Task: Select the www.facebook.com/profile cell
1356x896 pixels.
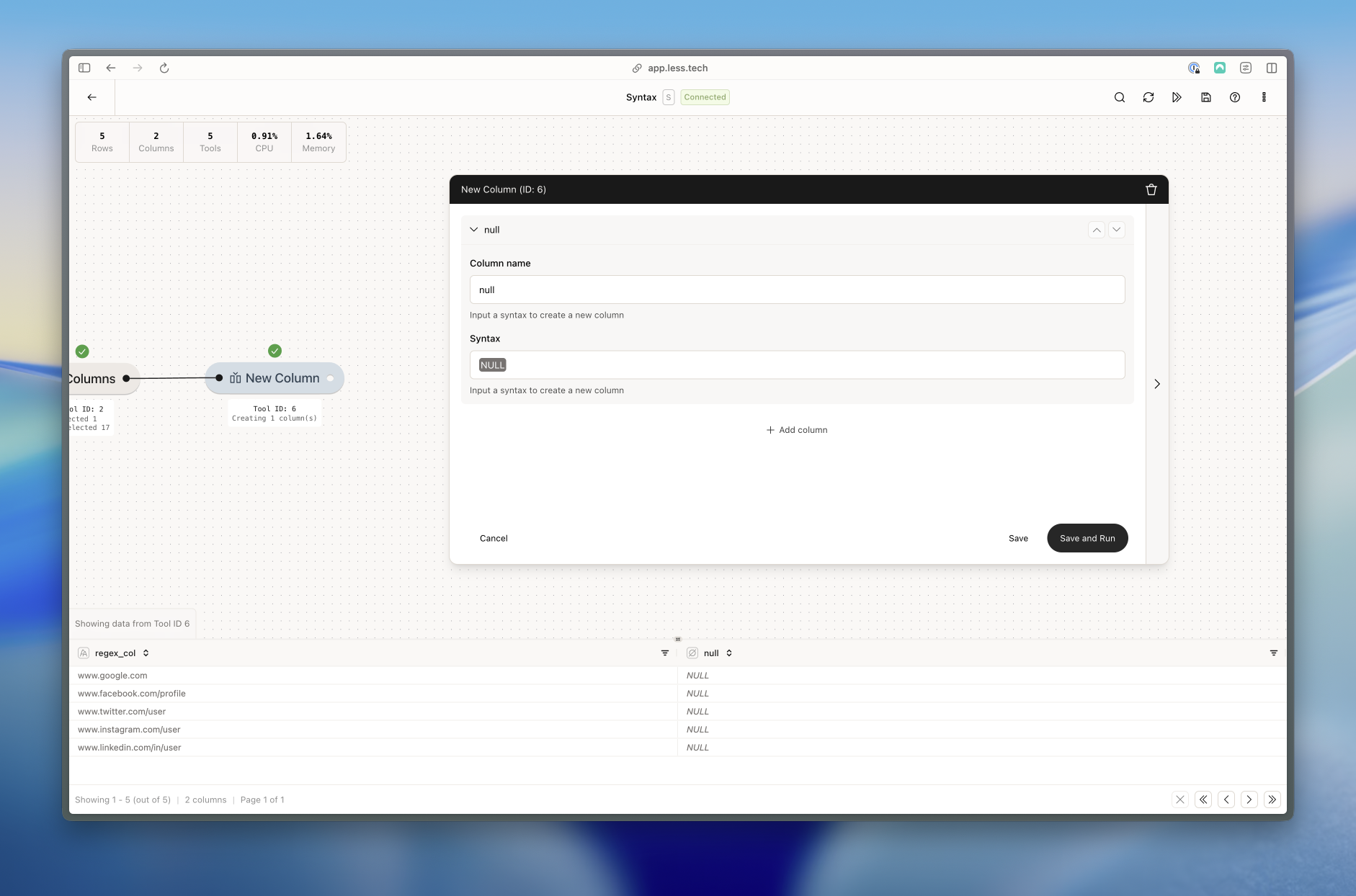Action: click(373, 694)
